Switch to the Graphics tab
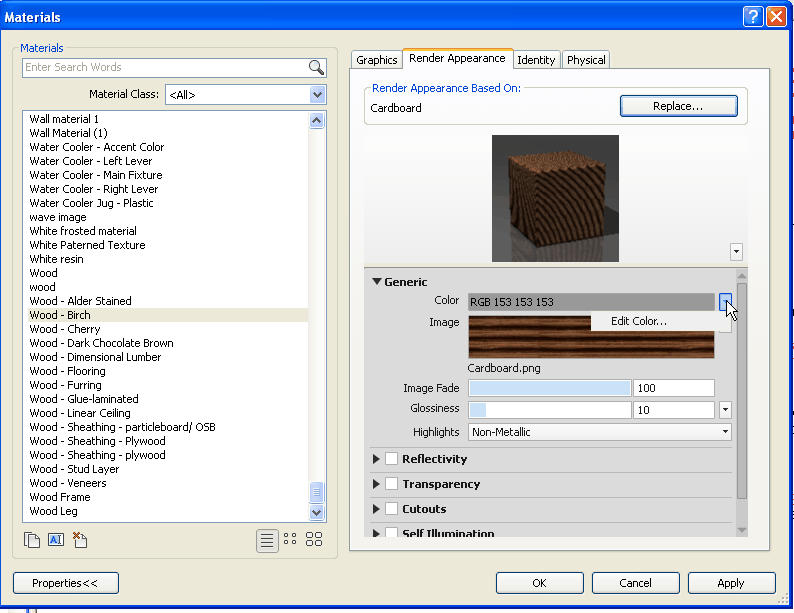794x613 pixels. pyautogui.click(x=377, y=60)
